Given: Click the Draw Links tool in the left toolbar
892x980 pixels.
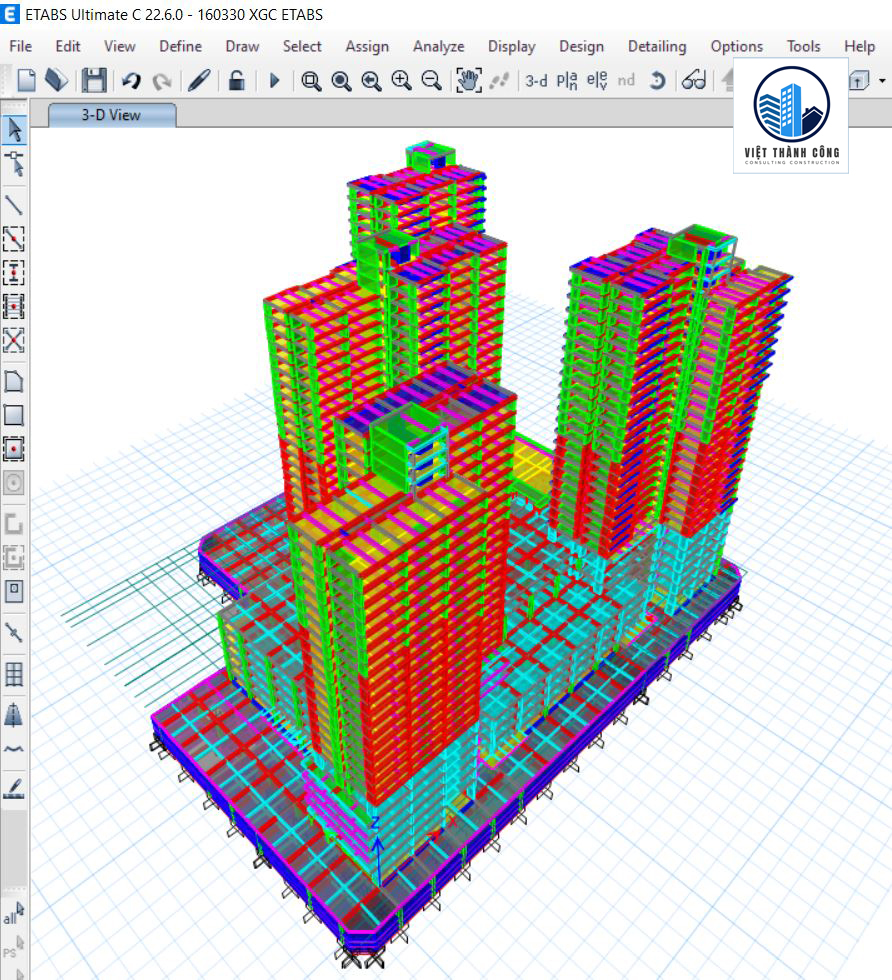Looking at the screenshot, I should (14, 633).
